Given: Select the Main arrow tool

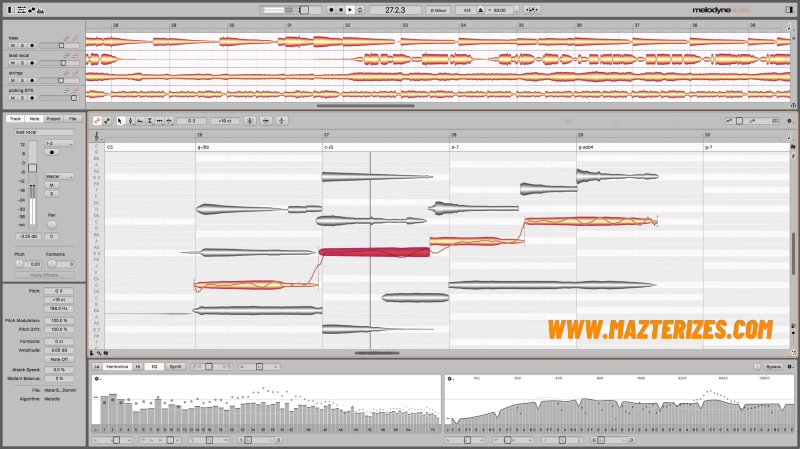Looking at the screenshot, I should click(120, 121).
